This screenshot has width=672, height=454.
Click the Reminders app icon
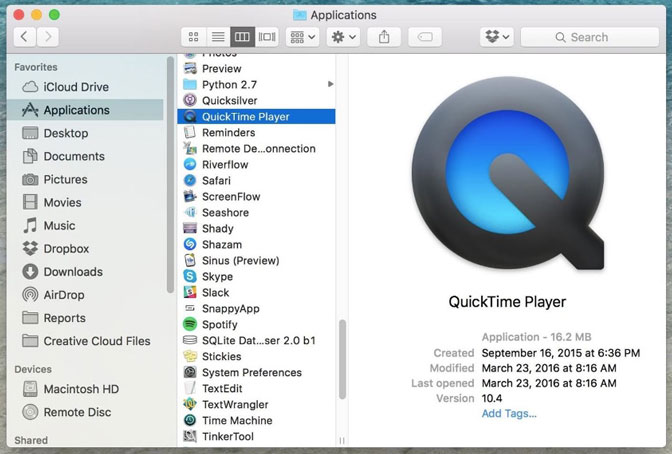[190, 132]
